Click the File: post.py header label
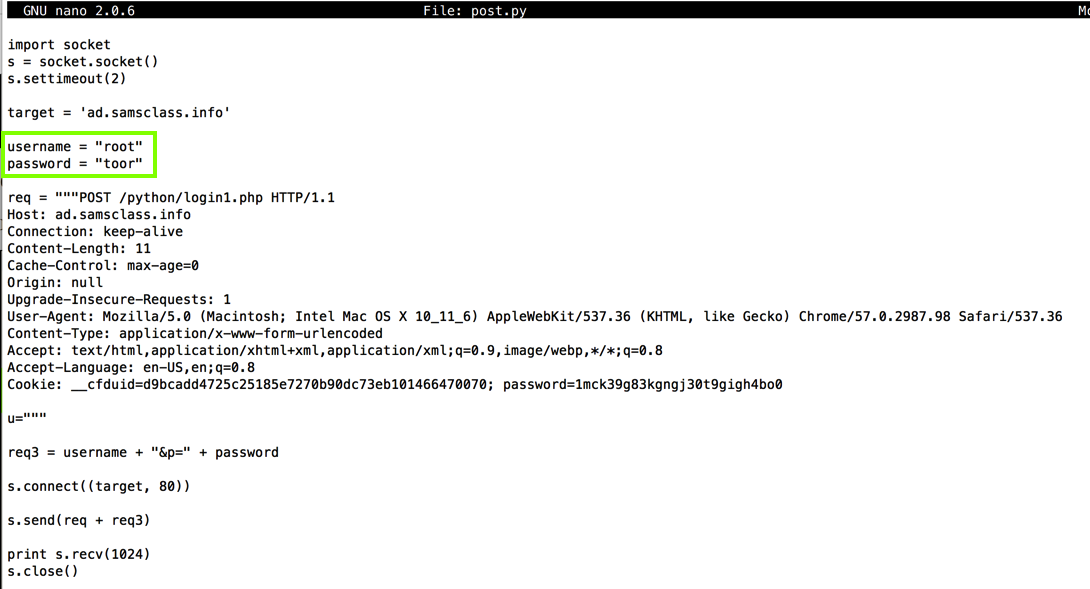Viewport: 1090px width, 589px height. coord(474,11)
